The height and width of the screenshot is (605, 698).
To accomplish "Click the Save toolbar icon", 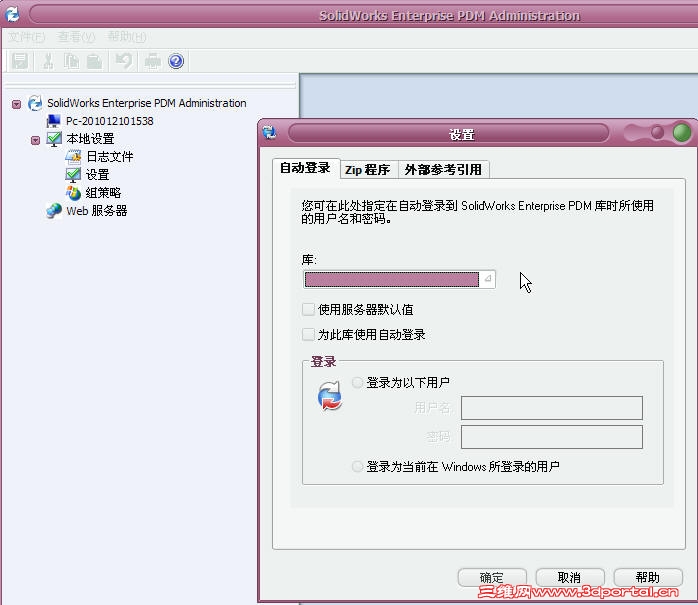I will (20, 61).
